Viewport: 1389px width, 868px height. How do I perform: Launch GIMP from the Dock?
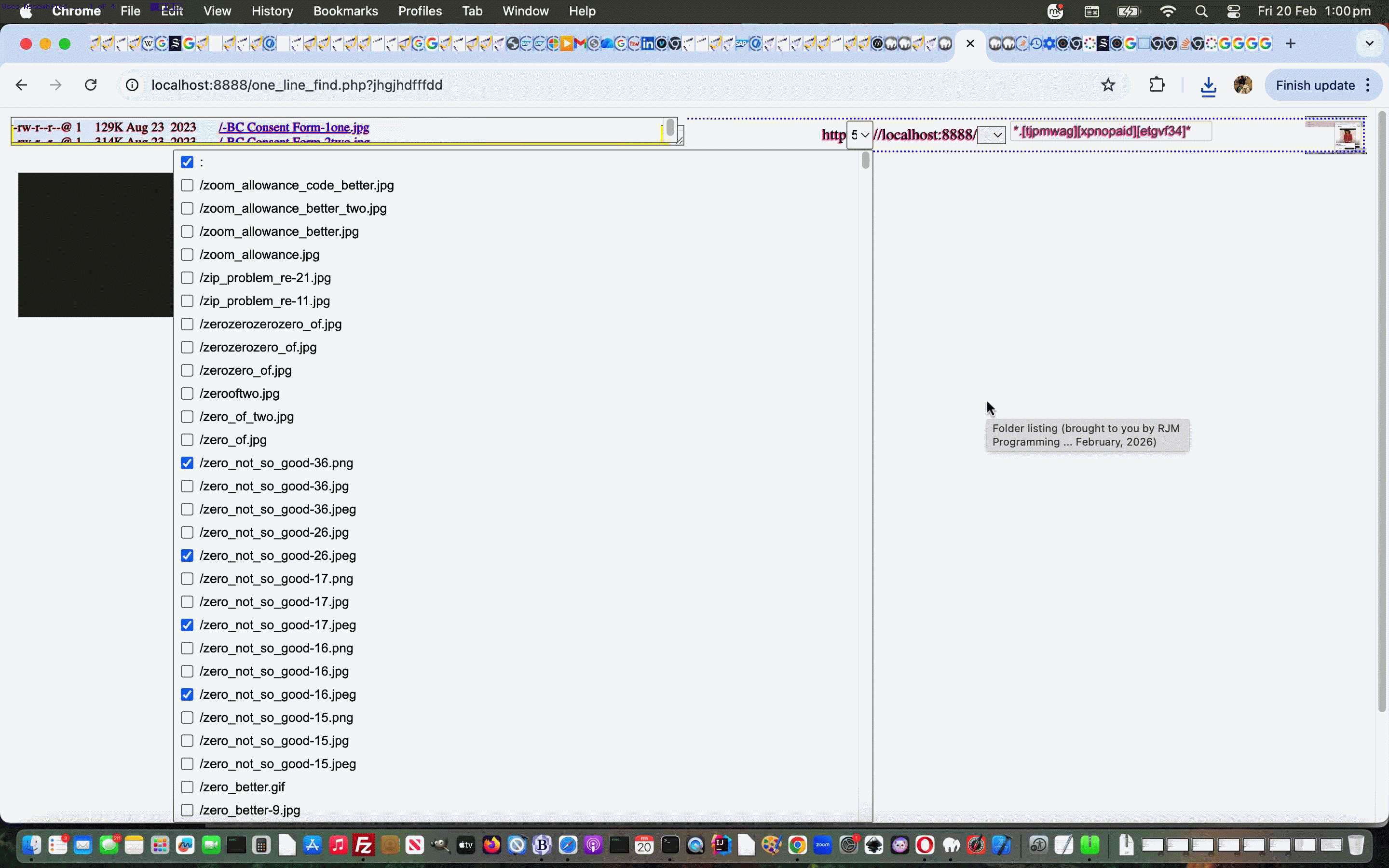point(440,845)
